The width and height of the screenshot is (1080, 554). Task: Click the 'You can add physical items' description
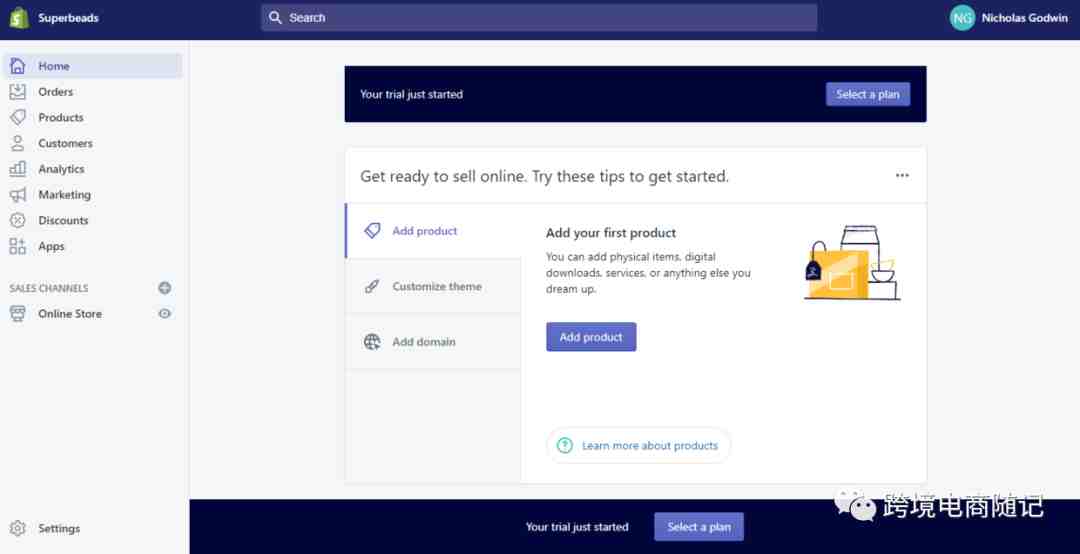tap(648, 273)
